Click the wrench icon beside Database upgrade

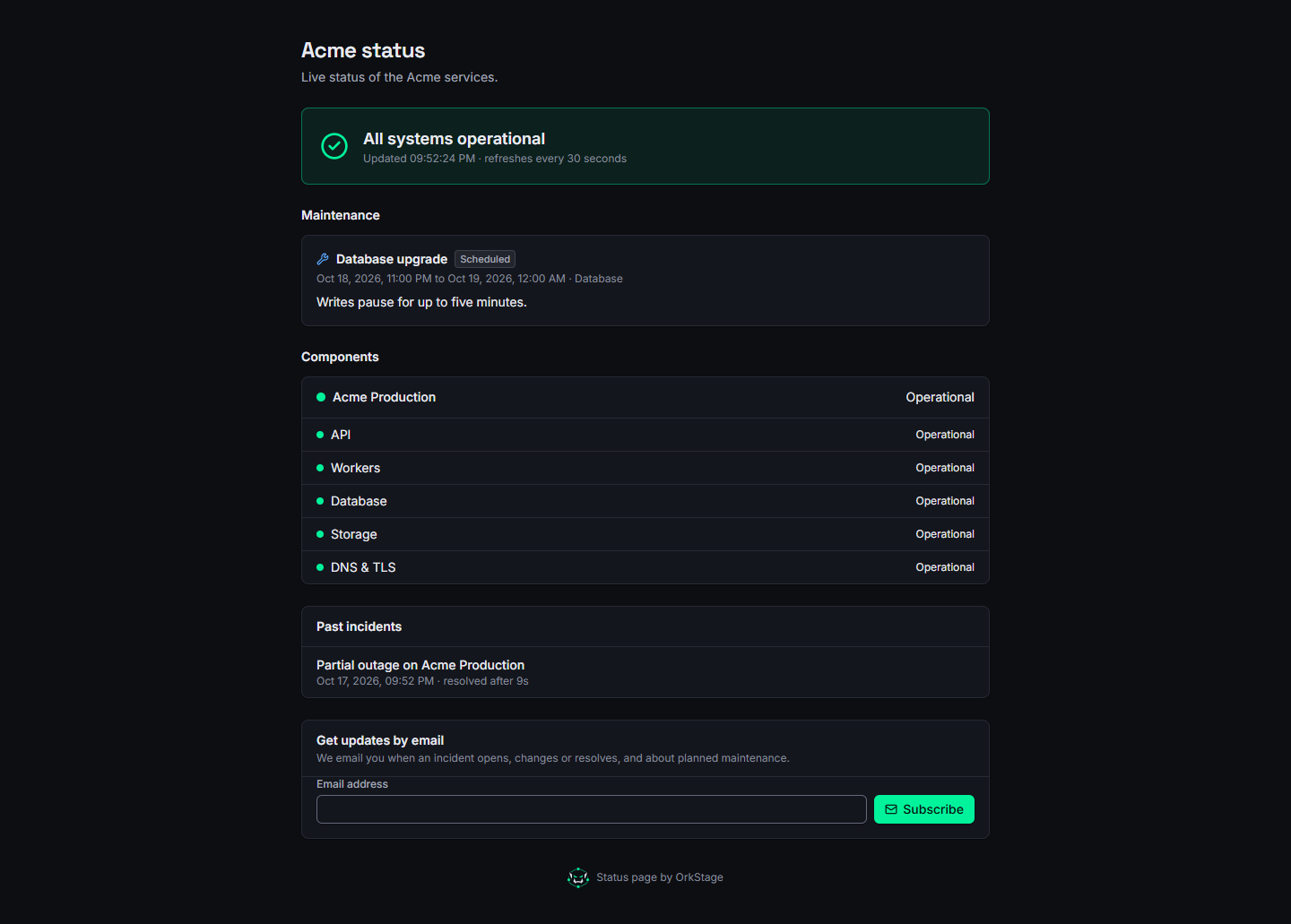click(323, 259)
